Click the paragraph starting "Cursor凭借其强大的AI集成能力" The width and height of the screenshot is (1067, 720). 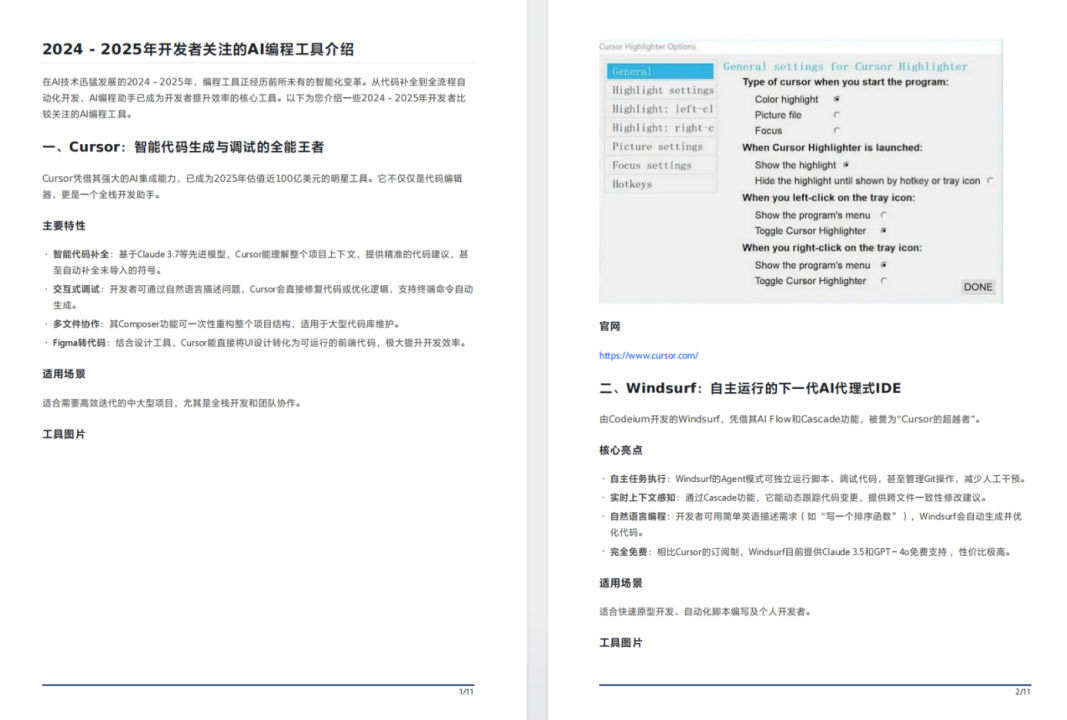coord(252,186)
